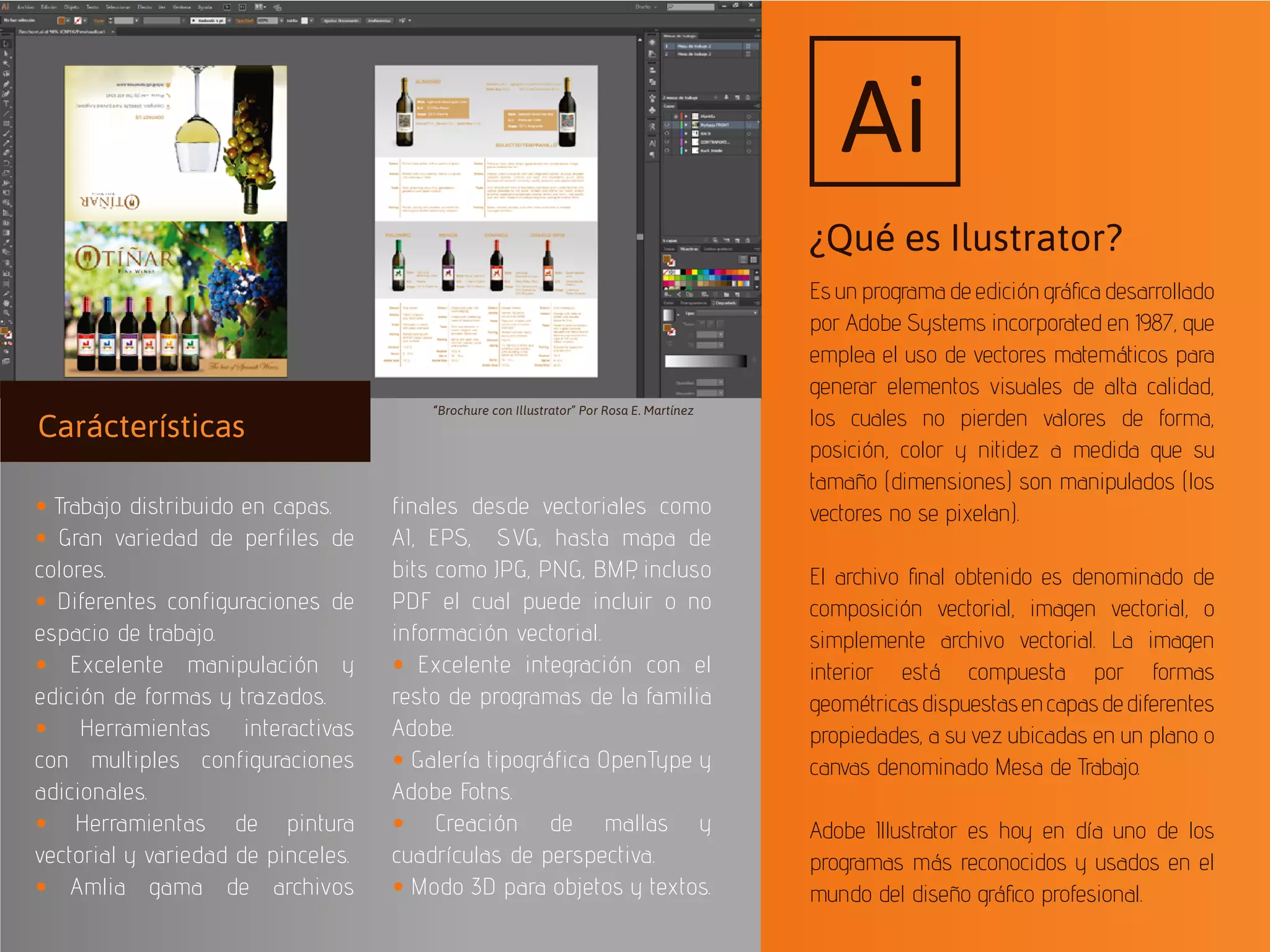Expand the Portada FRONT layer arrow
Image resolution: width=1270 pixels, height=952 pixels.
(686, 125)
